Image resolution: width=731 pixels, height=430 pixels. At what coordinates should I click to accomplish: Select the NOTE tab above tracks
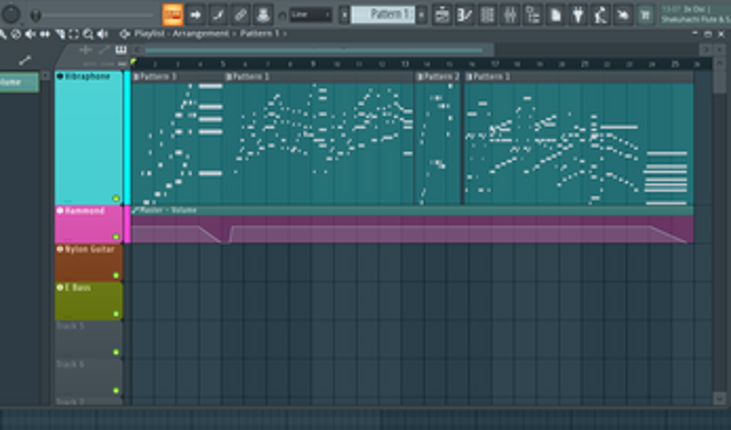pos(90,64)
